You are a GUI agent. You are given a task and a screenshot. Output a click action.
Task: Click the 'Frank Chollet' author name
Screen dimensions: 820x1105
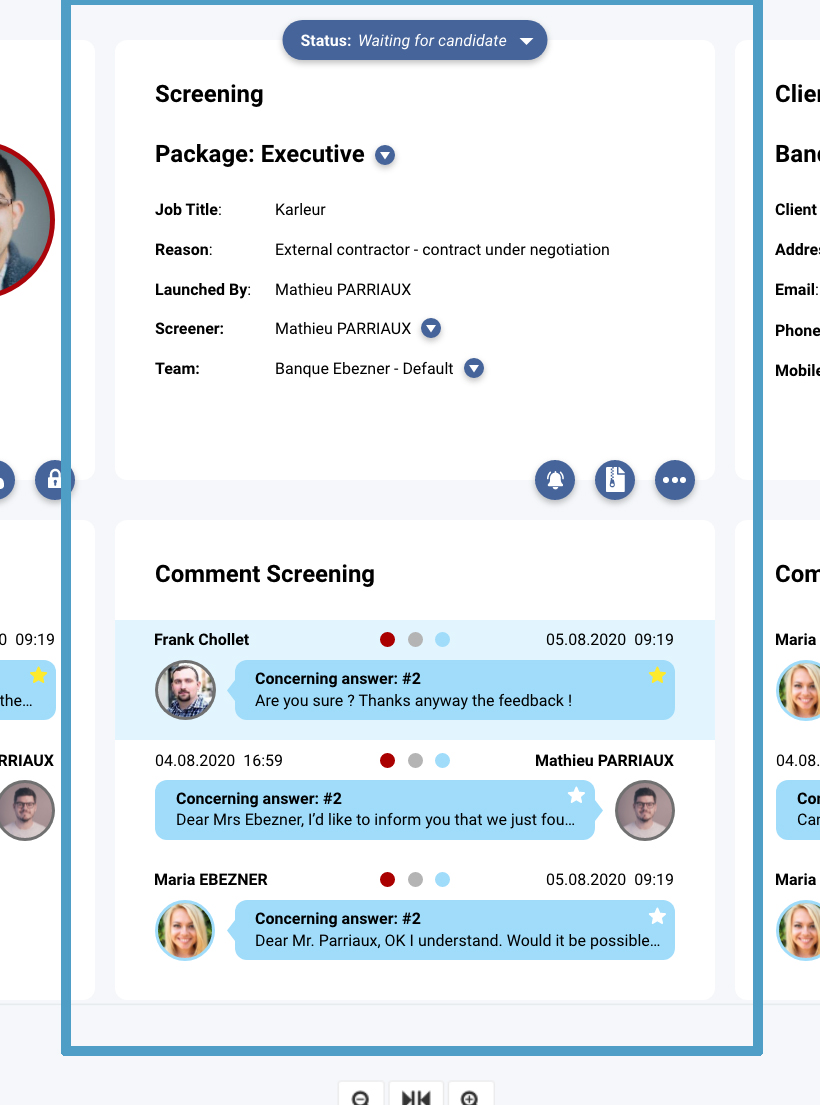[x=201, y=639]
